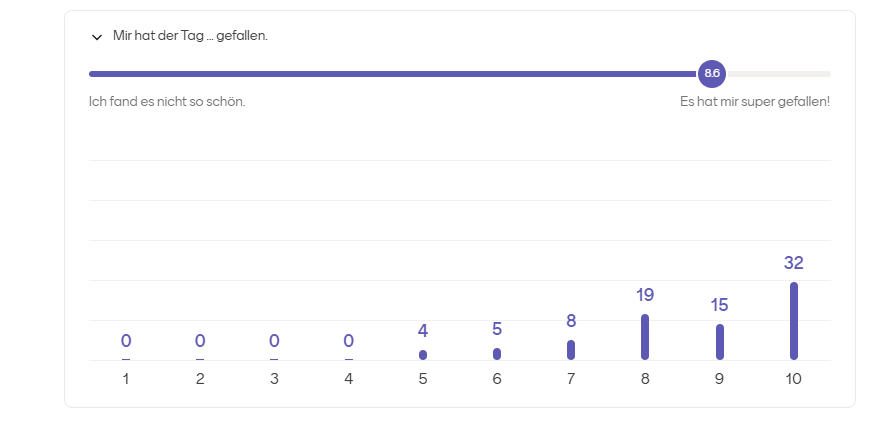Click the value label 32
Viewport: 872px width, 436px height.
point(794,262)
